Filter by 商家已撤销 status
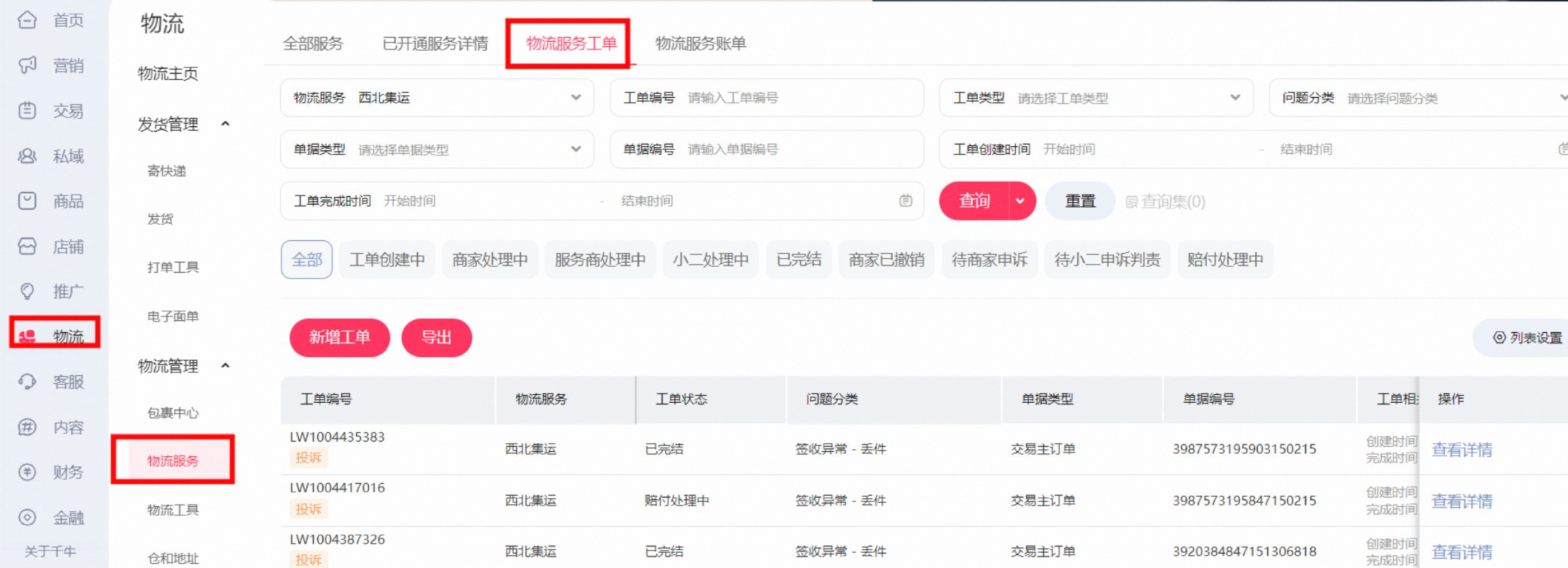The height and width of the screenshot is (568, 1568). tap(887, 259)
